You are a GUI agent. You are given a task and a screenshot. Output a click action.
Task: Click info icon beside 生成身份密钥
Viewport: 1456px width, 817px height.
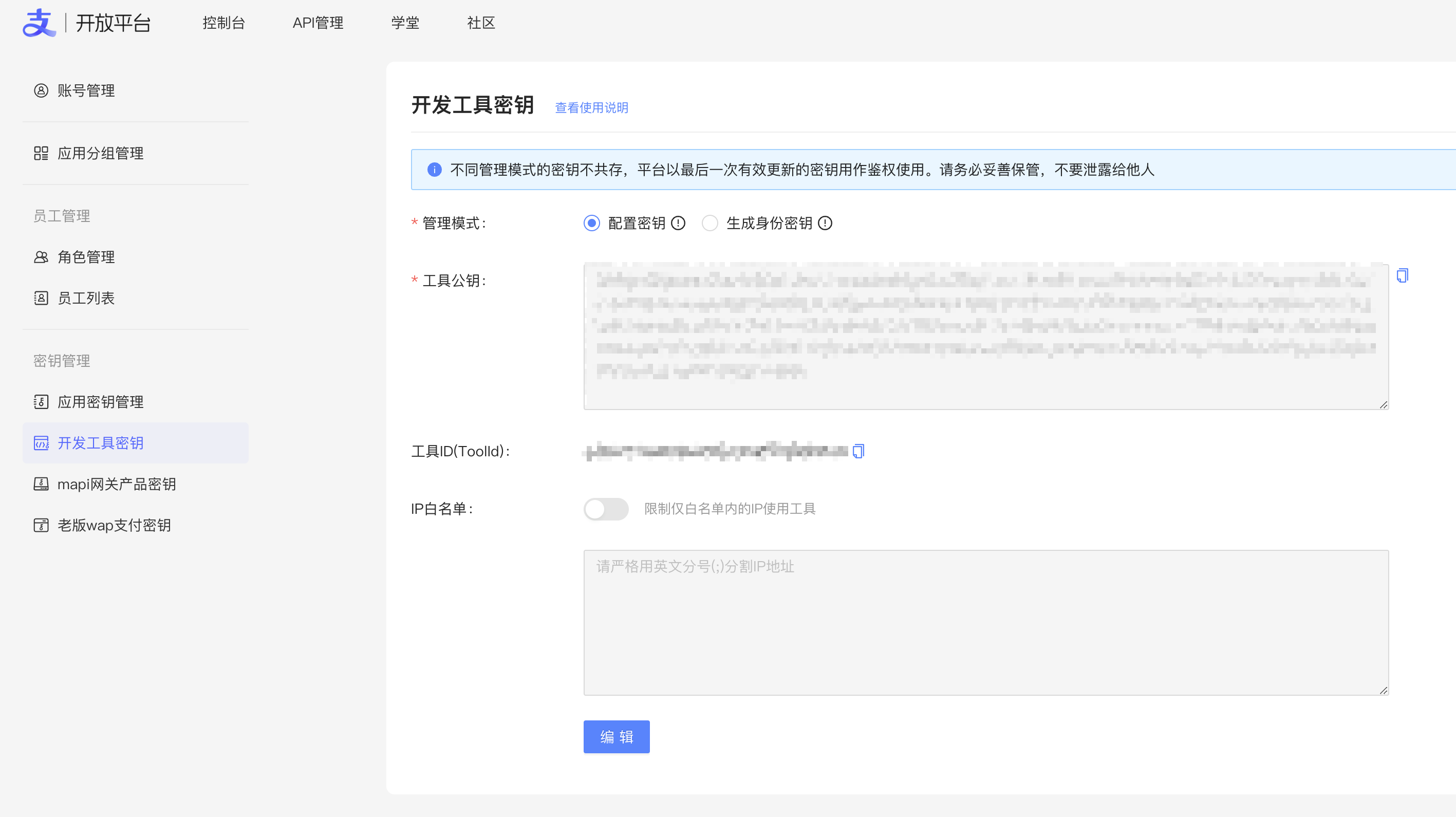[825, 224]
